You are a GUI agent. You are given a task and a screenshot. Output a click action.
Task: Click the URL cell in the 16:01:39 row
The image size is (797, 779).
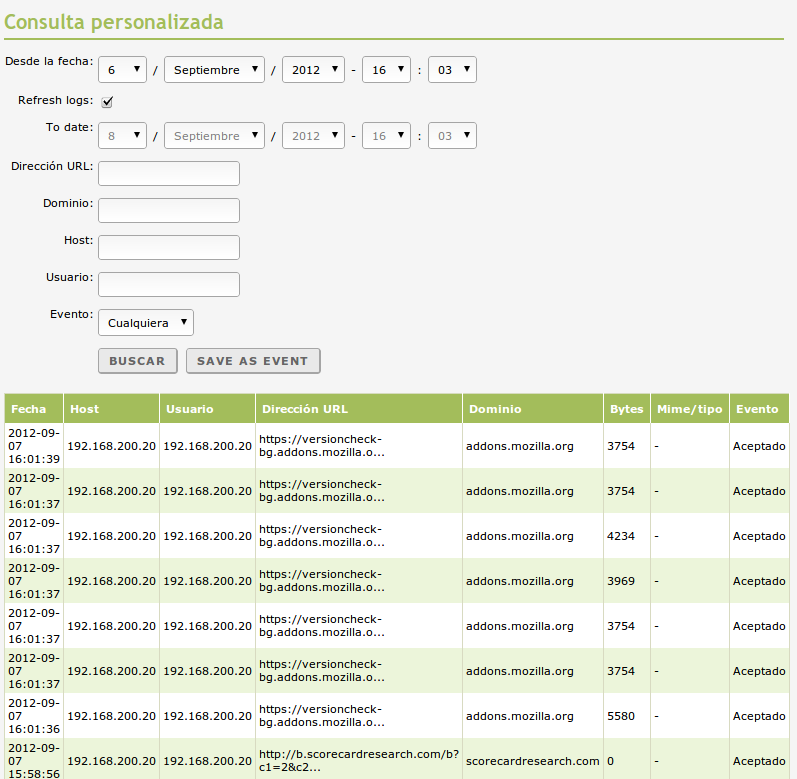point(359,446)
